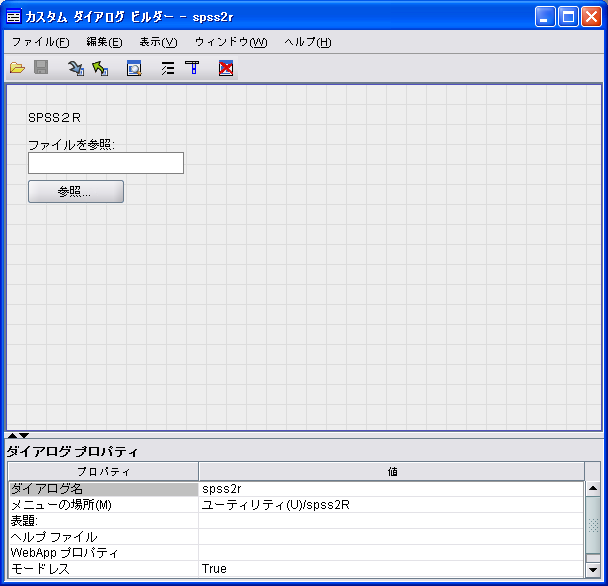Click the Preview dialog toolbar icon
Viewport: 608px width, 586px height.
coord(134,68)
